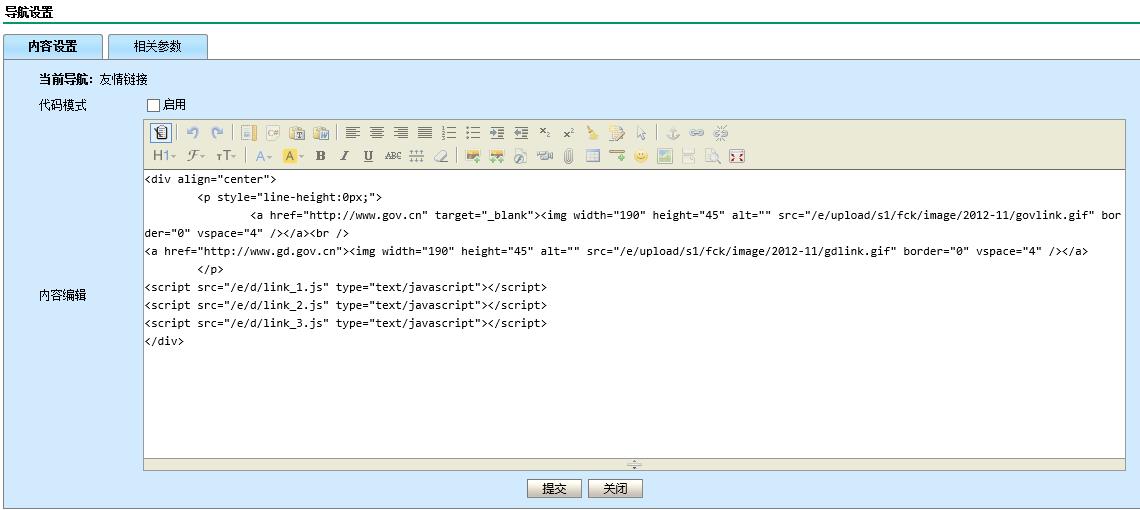Align text left

(x=353, y=132)
